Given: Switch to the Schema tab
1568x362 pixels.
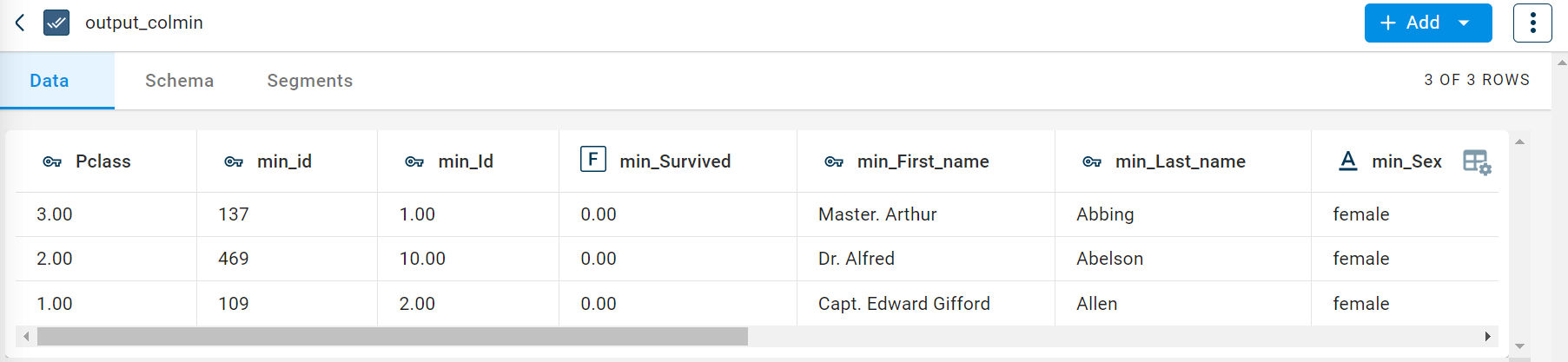Looking at the screenshot, I should 179,81.
